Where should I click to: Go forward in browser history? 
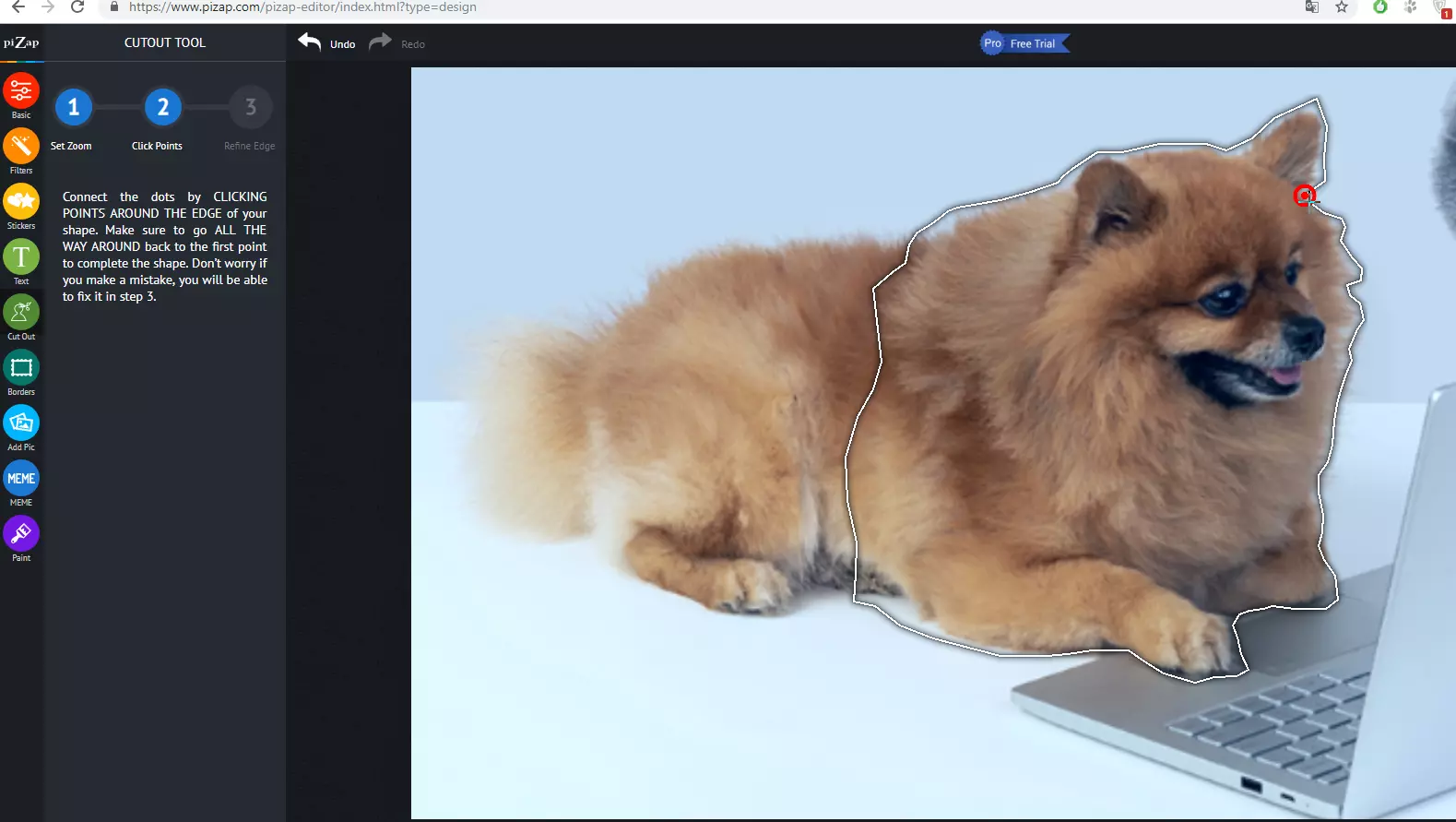(x=48, y=7)
